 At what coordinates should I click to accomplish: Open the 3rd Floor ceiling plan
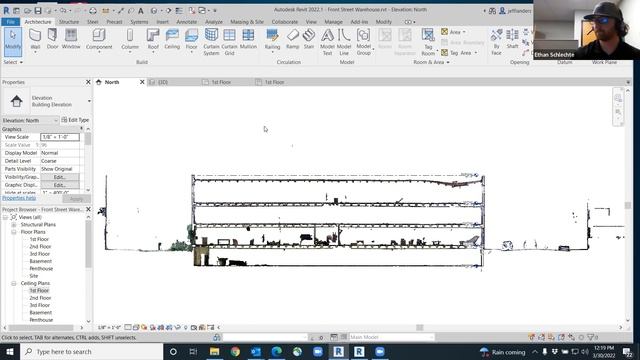click(x=40, y=305)
